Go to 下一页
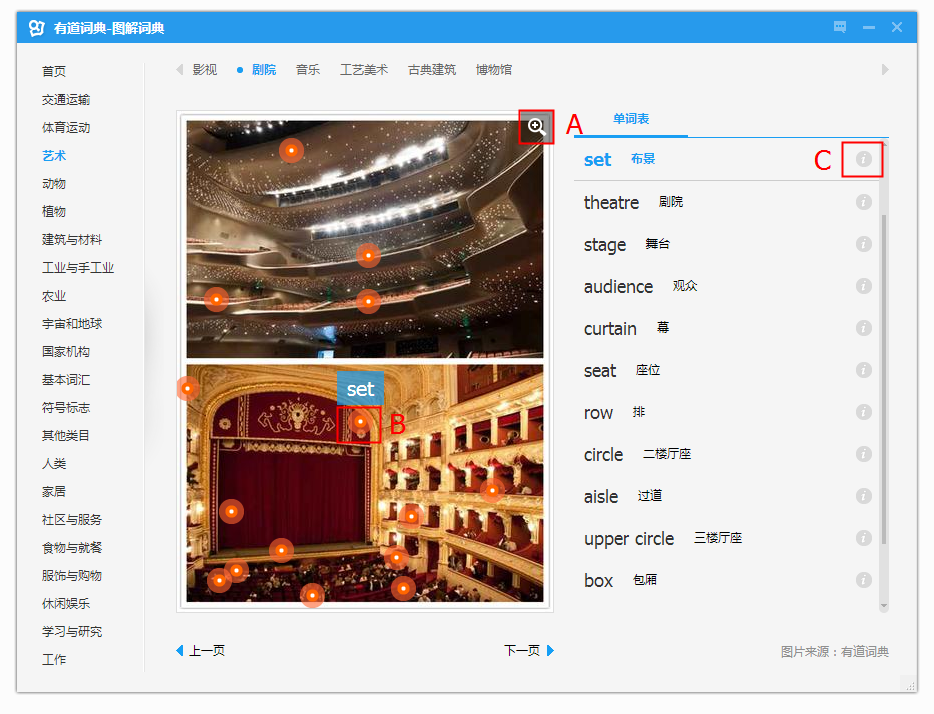 click(521, 650)
